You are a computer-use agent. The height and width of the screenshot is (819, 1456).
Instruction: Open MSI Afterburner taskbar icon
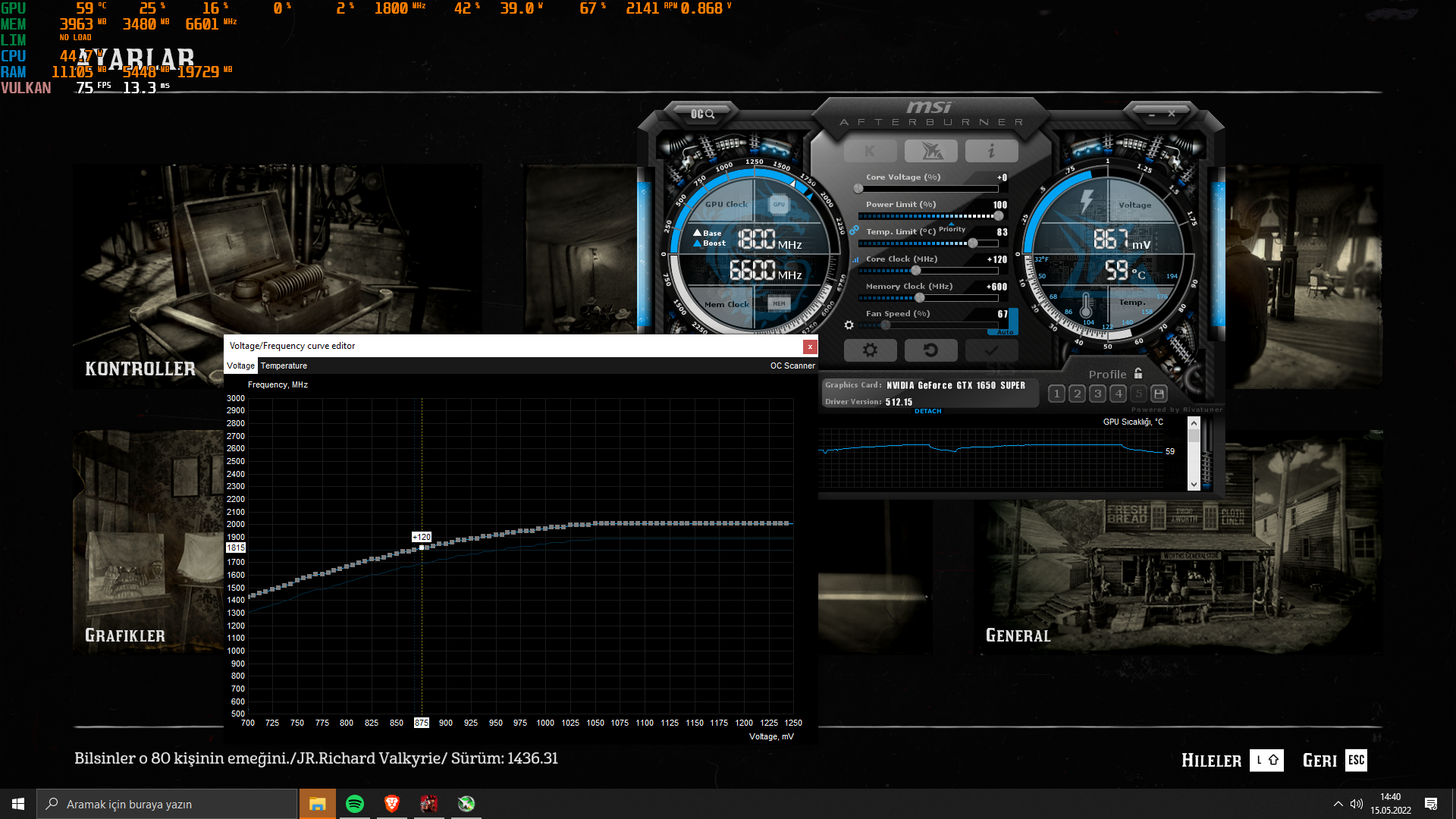click(x=466, y=804)
